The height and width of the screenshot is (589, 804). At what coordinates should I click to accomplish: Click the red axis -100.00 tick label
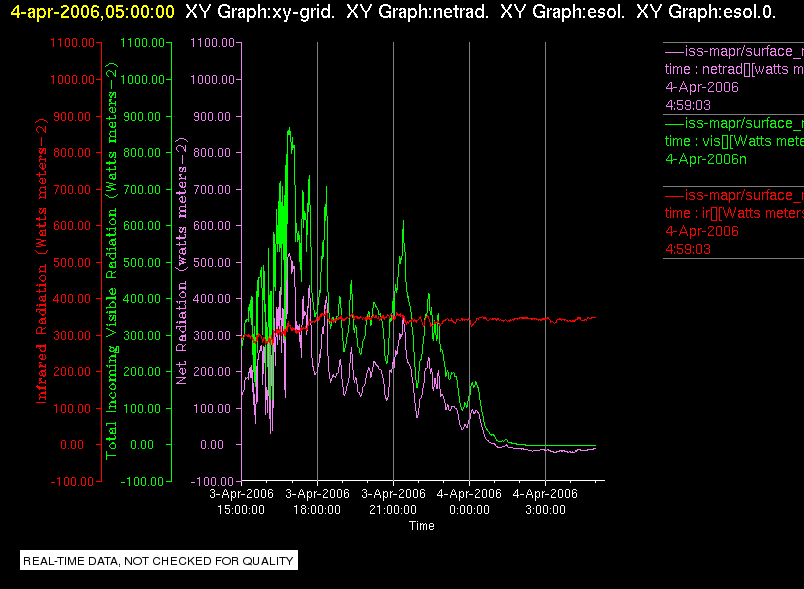tap(72, 482)
